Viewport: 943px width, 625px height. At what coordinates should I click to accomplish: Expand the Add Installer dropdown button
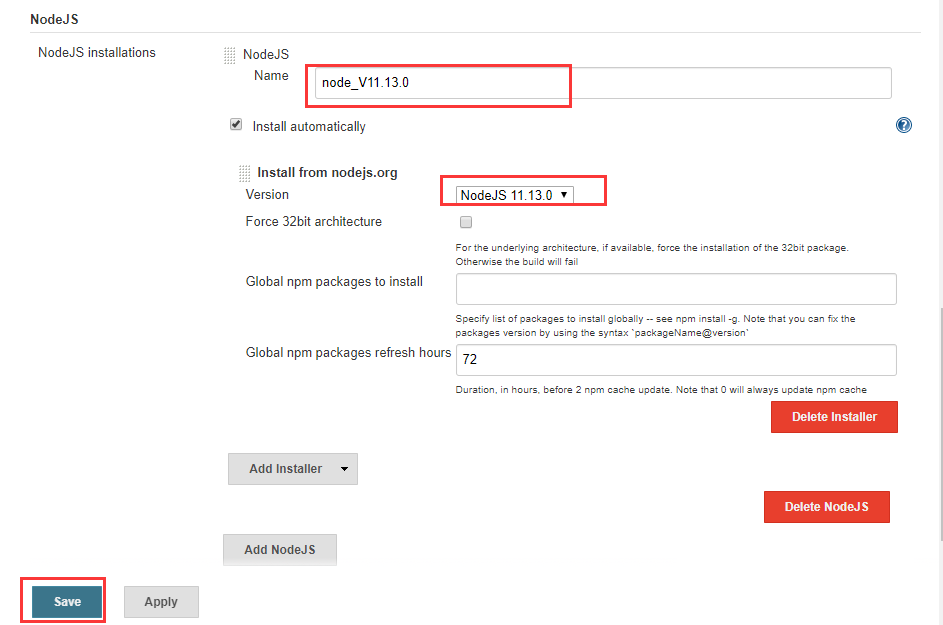[293, 469]
